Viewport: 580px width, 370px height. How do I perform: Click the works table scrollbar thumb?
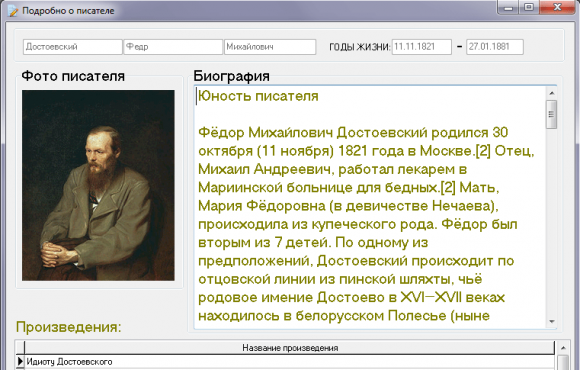pos(563,363)
